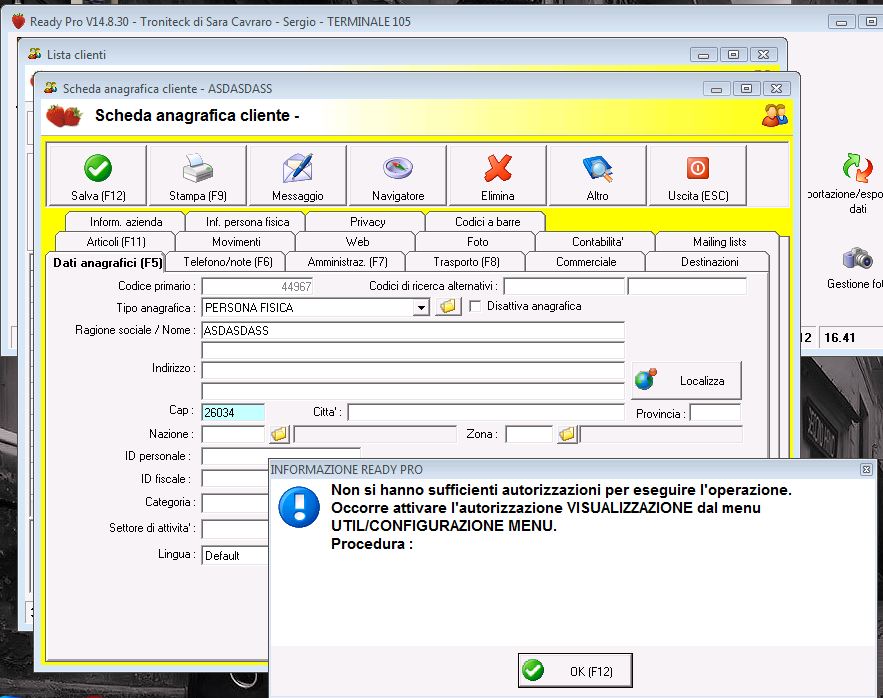
Task: Click the blue information exclamation icon
Action: (299, 506)
